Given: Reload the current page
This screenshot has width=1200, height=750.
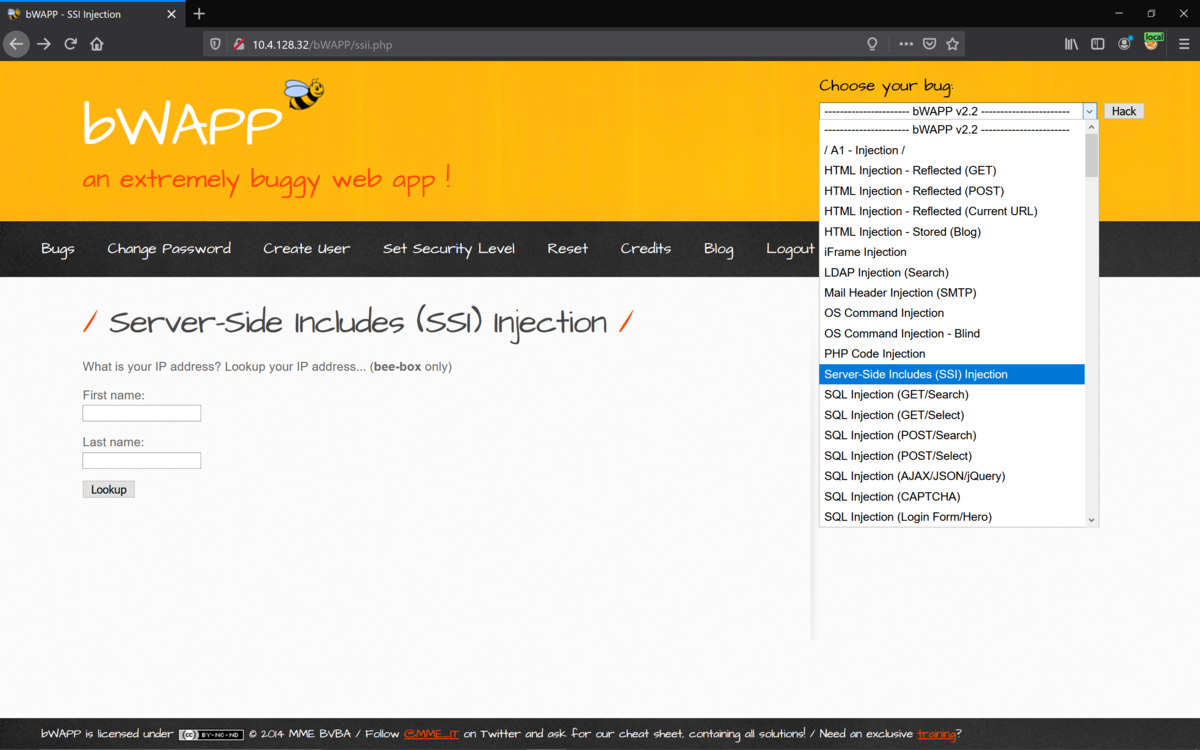Looking at the screenshot, I should [70, 44].
